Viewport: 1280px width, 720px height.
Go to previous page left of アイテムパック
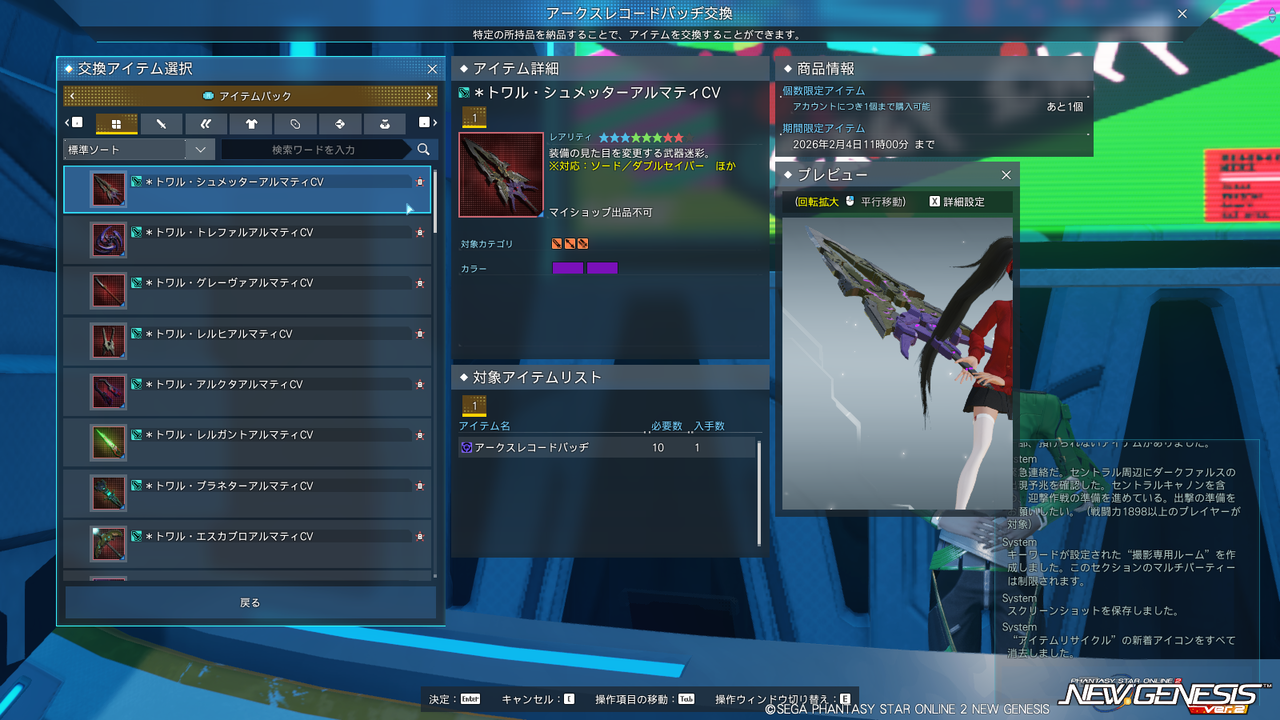(x=71, y=96)
